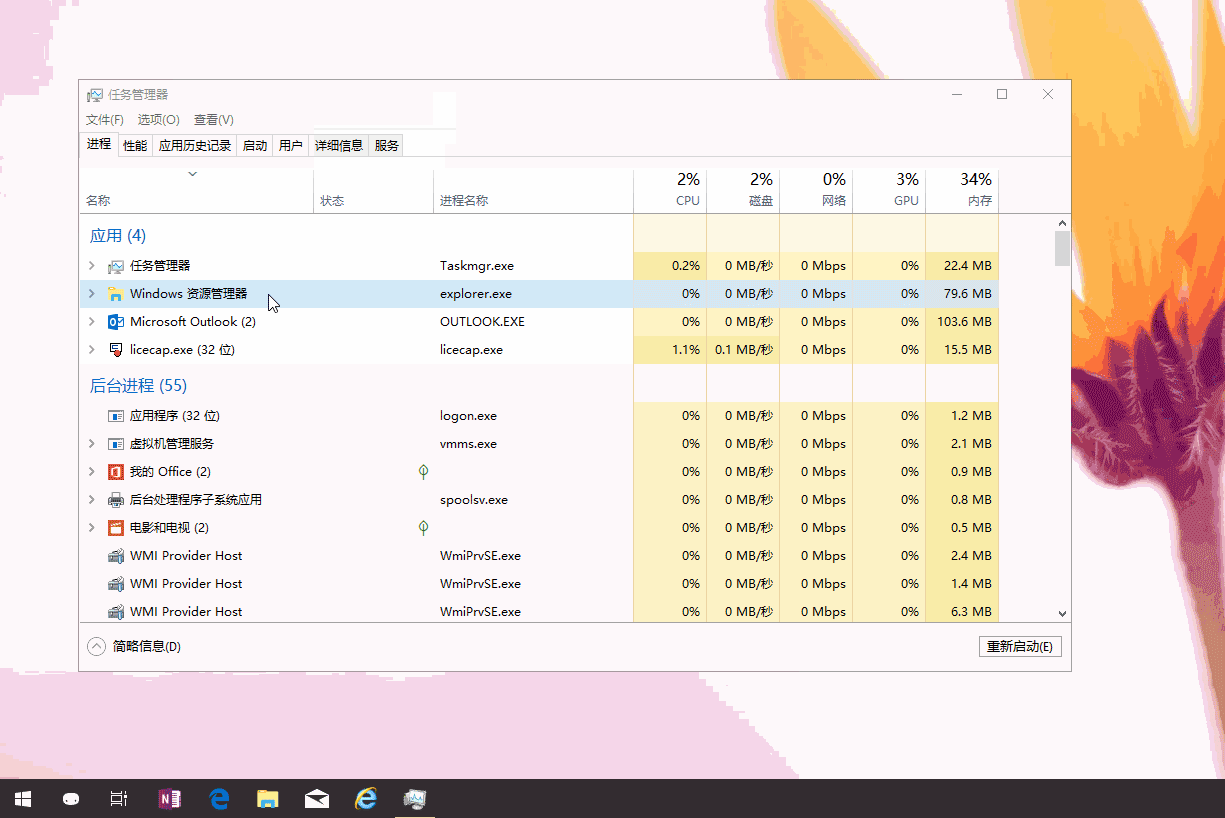Click the Task Manager icon beside Taskmgr.exe
This screenshot has height=818, width=1225.
click(x=115, y=265)
